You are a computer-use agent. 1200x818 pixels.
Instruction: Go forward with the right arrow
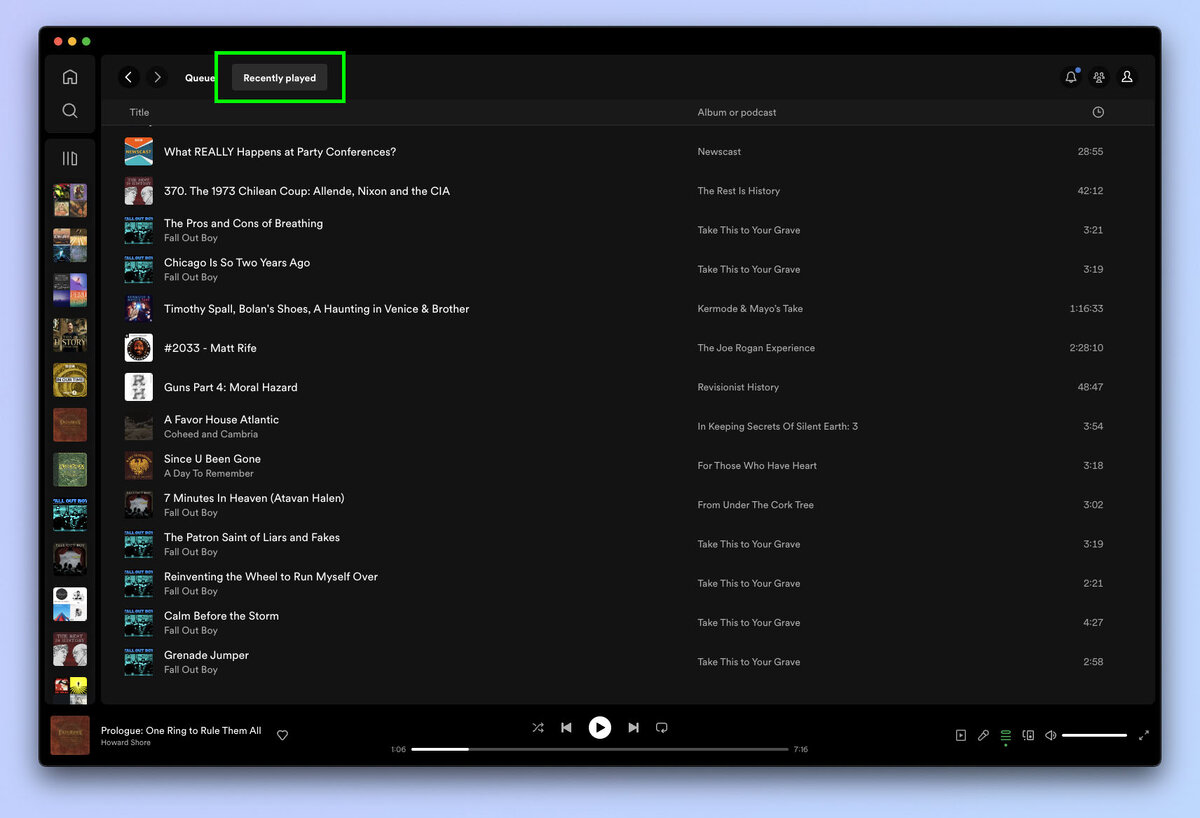point(157,77)
